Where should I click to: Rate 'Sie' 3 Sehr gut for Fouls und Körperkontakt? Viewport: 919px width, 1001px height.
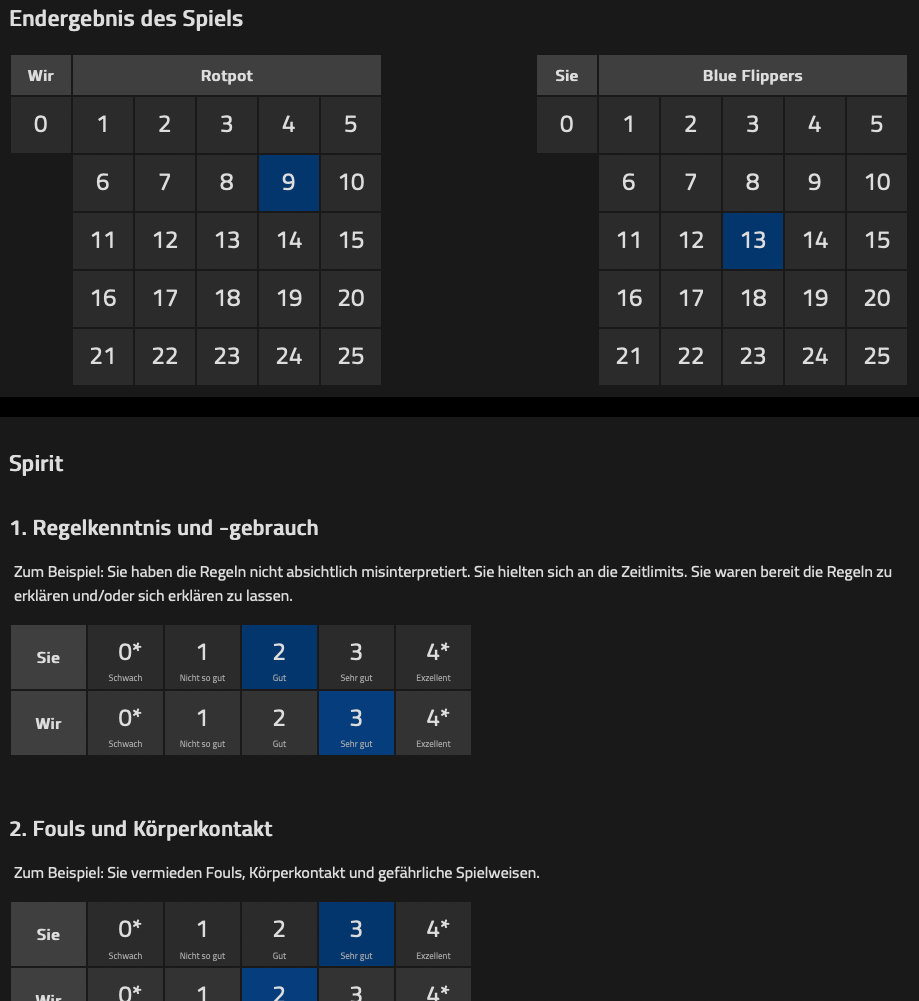pyautogui.click(x=356, y=933)
